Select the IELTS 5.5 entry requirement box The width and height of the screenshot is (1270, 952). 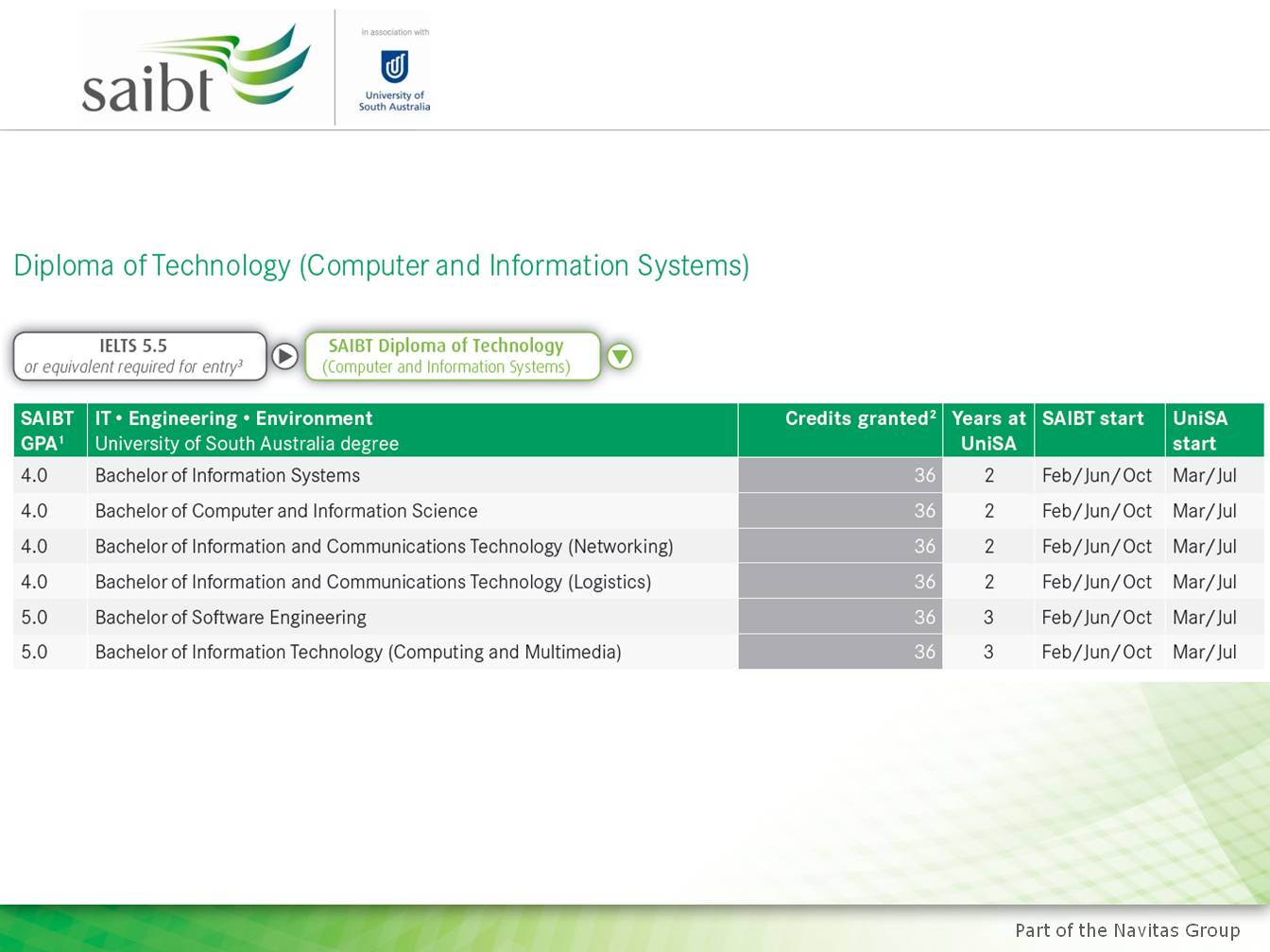pos(140,356)
